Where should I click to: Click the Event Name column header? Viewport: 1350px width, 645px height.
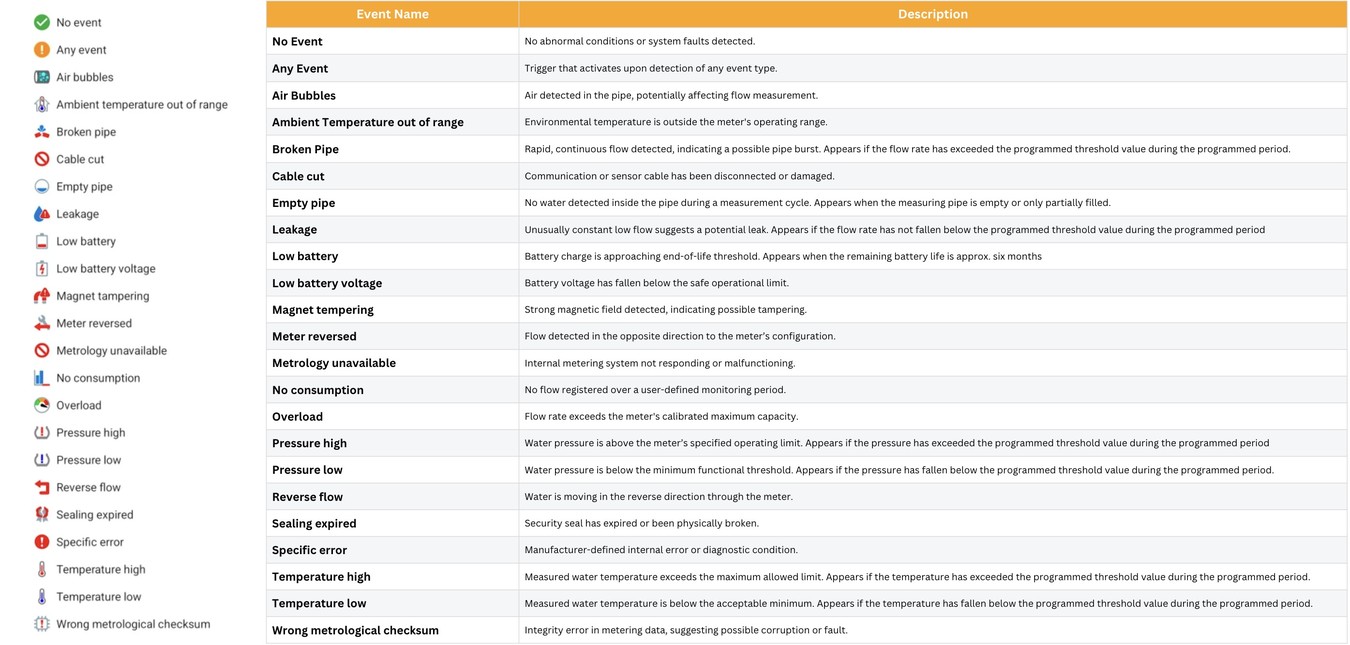click(392, 14)
